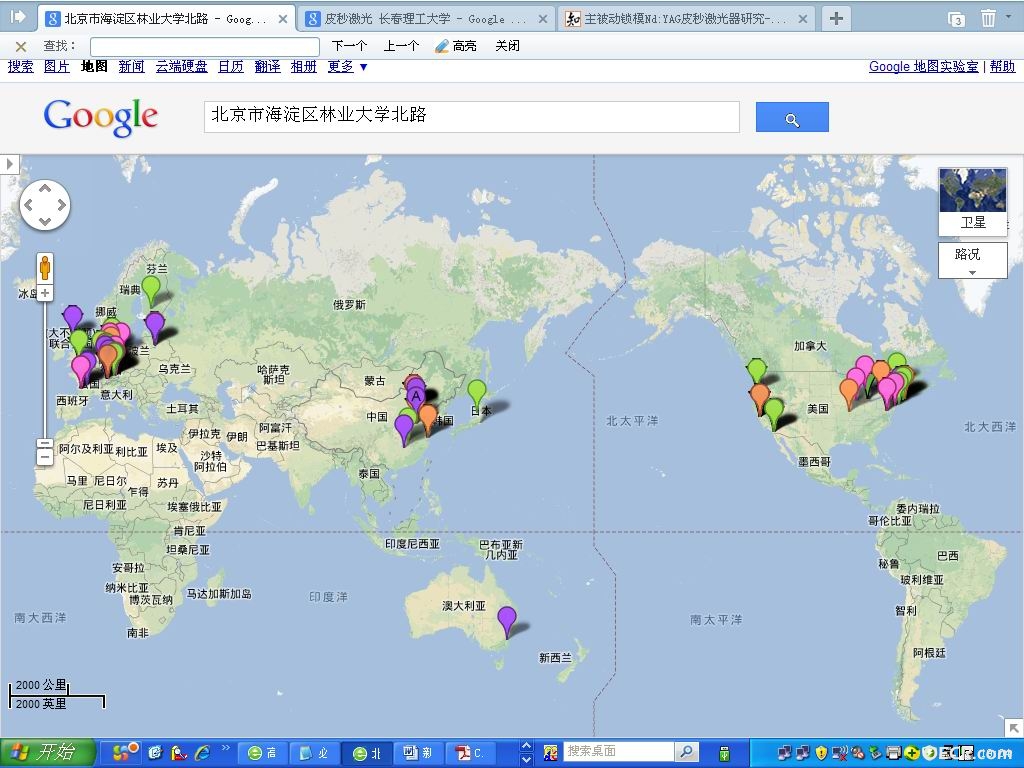Screen dimensions: 1024x768
Task: Close the find bar with the X icon
Action: (x=21, y=46)
